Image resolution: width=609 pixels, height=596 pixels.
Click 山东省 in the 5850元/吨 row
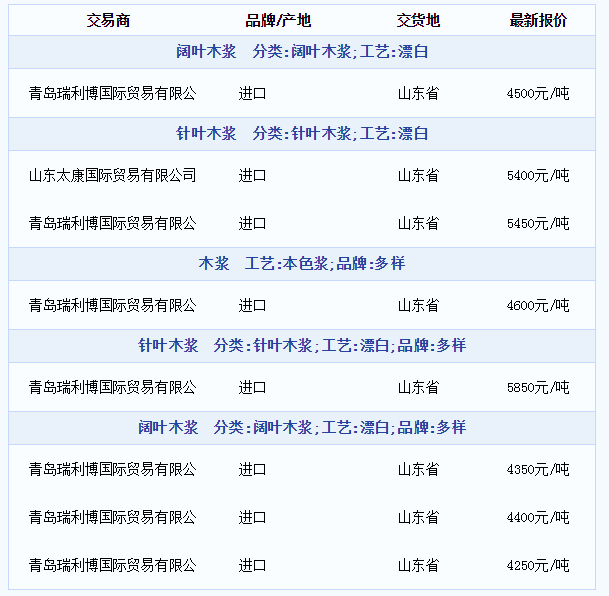(x=418, y=387)
